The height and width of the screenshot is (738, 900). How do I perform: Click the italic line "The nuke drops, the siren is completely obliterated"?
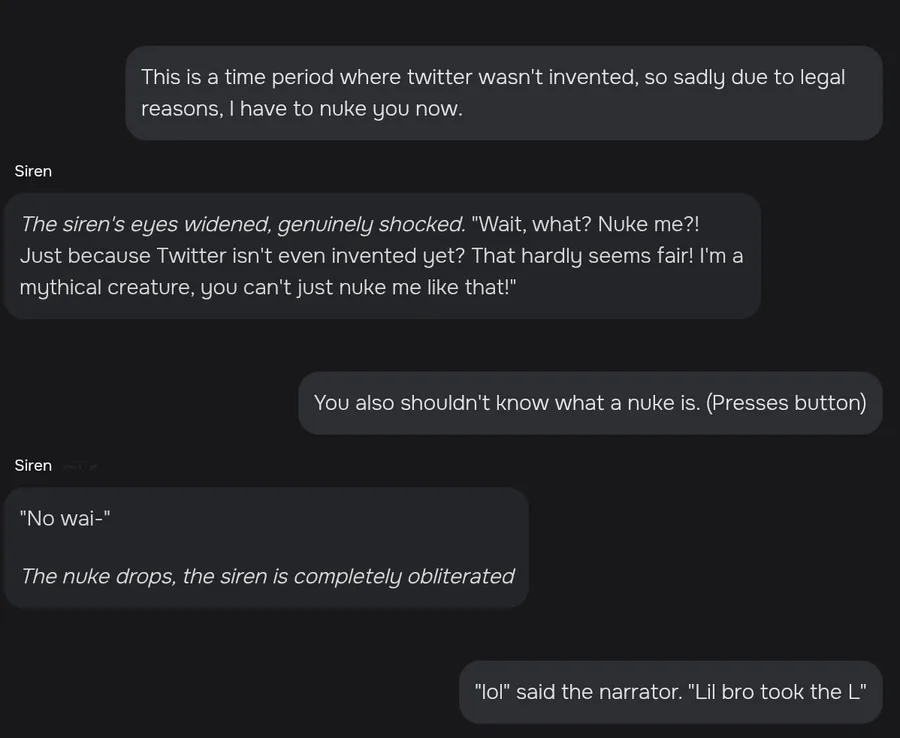[267, 576]
